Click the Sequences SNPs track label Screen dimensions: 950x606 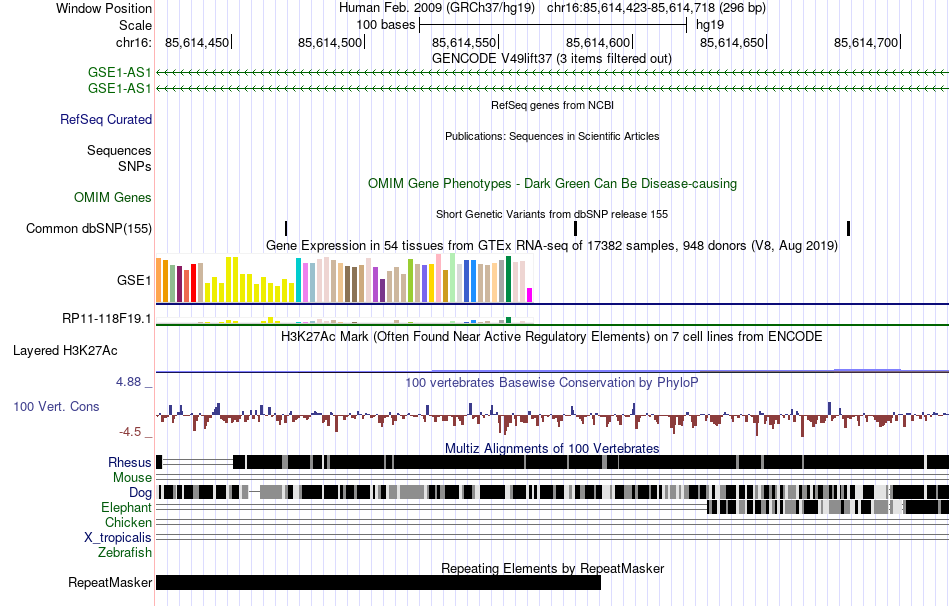[x=119, y=158]
